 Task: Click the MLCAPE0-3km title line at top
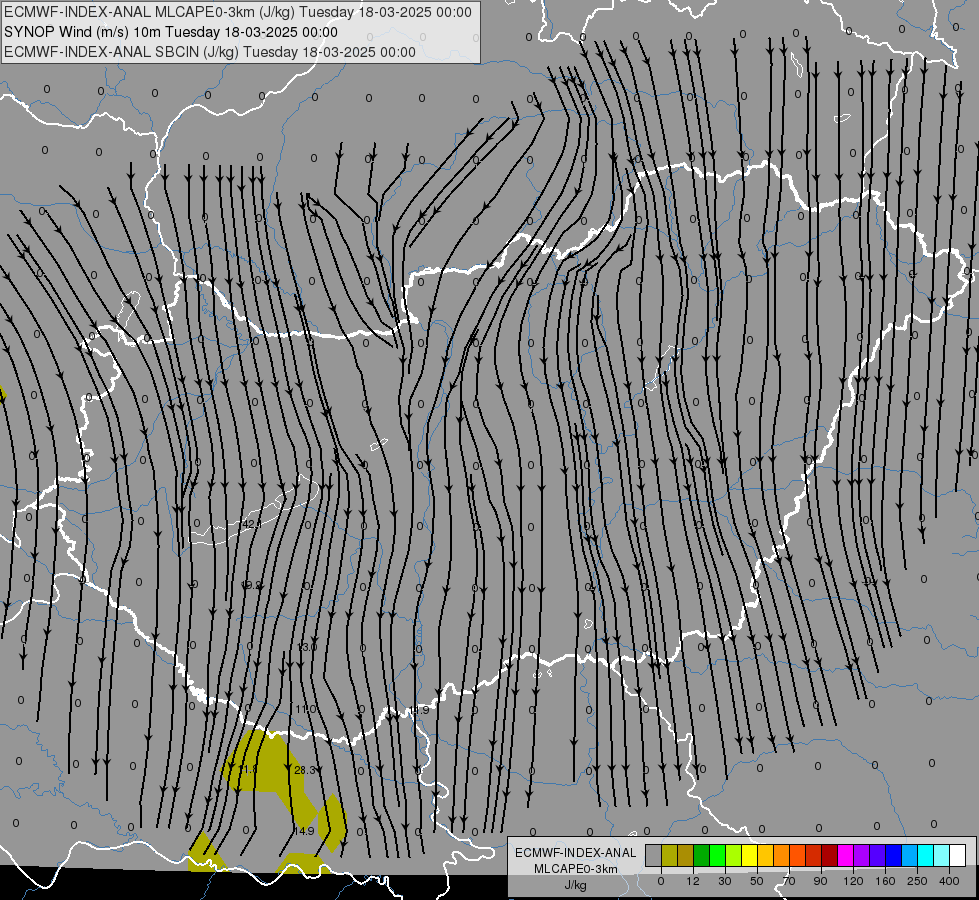pos(238,12)
